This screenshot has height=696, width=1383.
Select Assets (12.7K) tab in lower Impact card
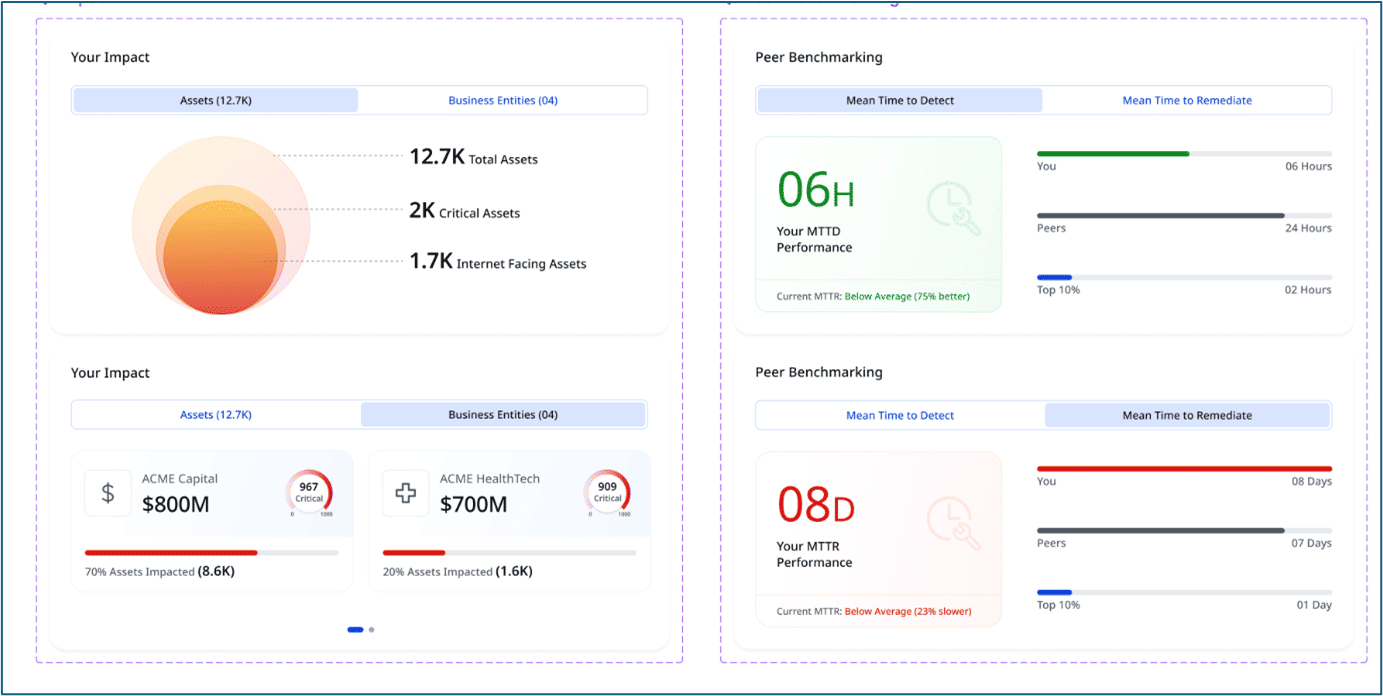pyautogui.click(x=216, y=415)
